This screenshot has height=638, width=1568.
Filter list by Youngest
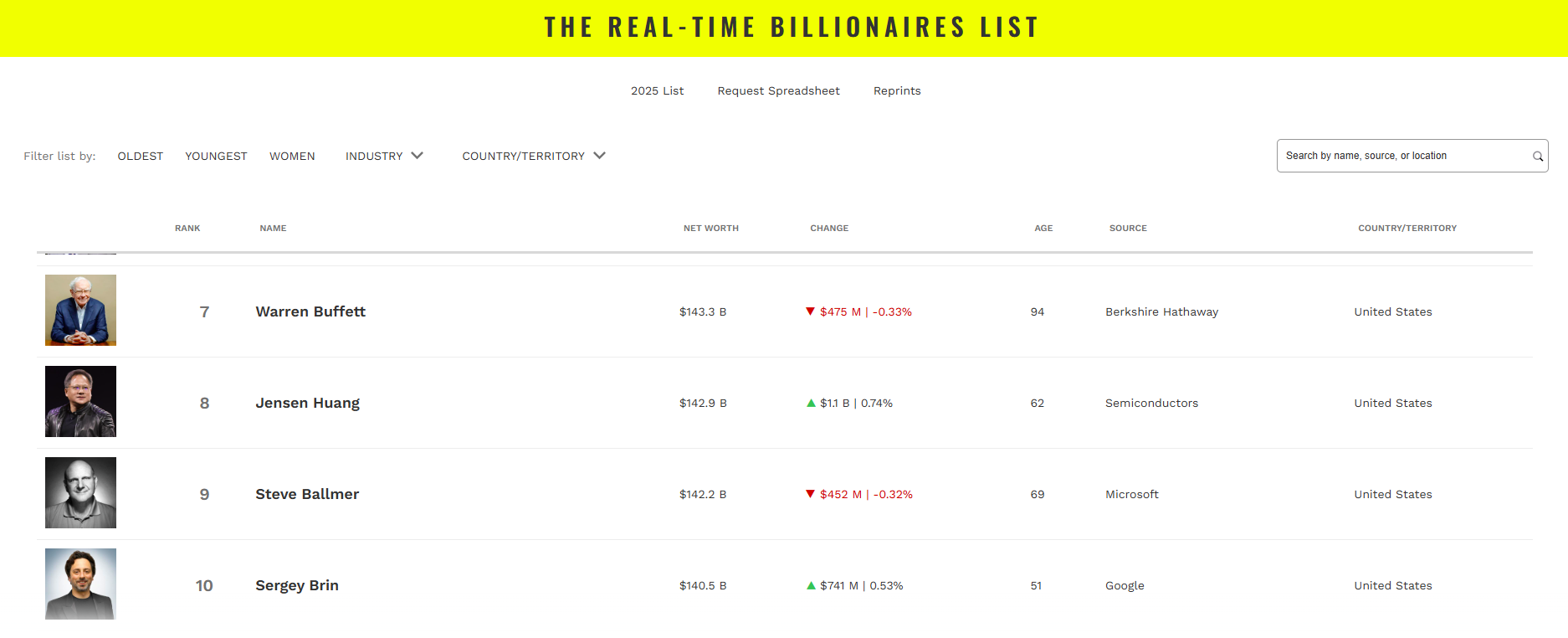pyautogui.click(x=216, y=157)
